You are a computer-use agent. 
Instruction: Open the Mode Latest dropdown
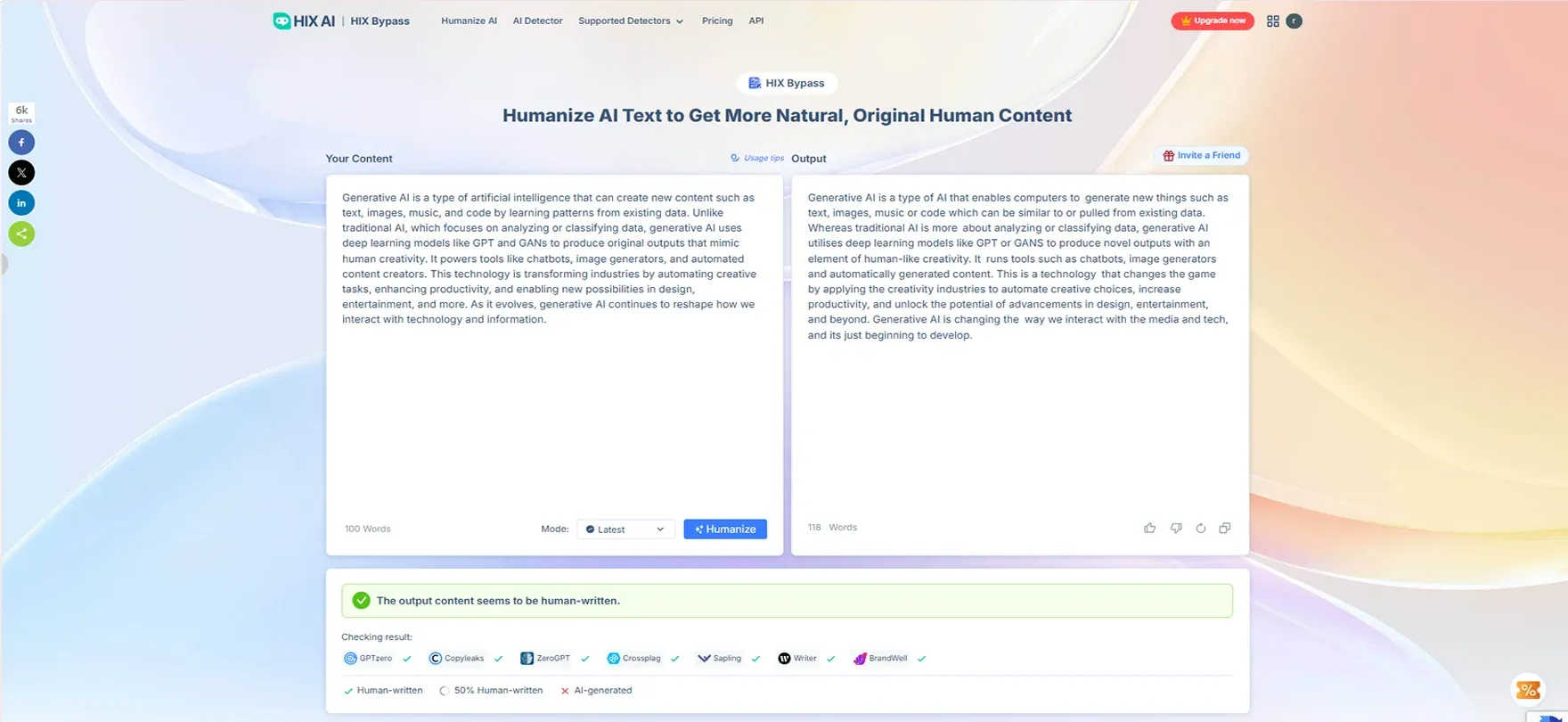click(x=625, y=529)
